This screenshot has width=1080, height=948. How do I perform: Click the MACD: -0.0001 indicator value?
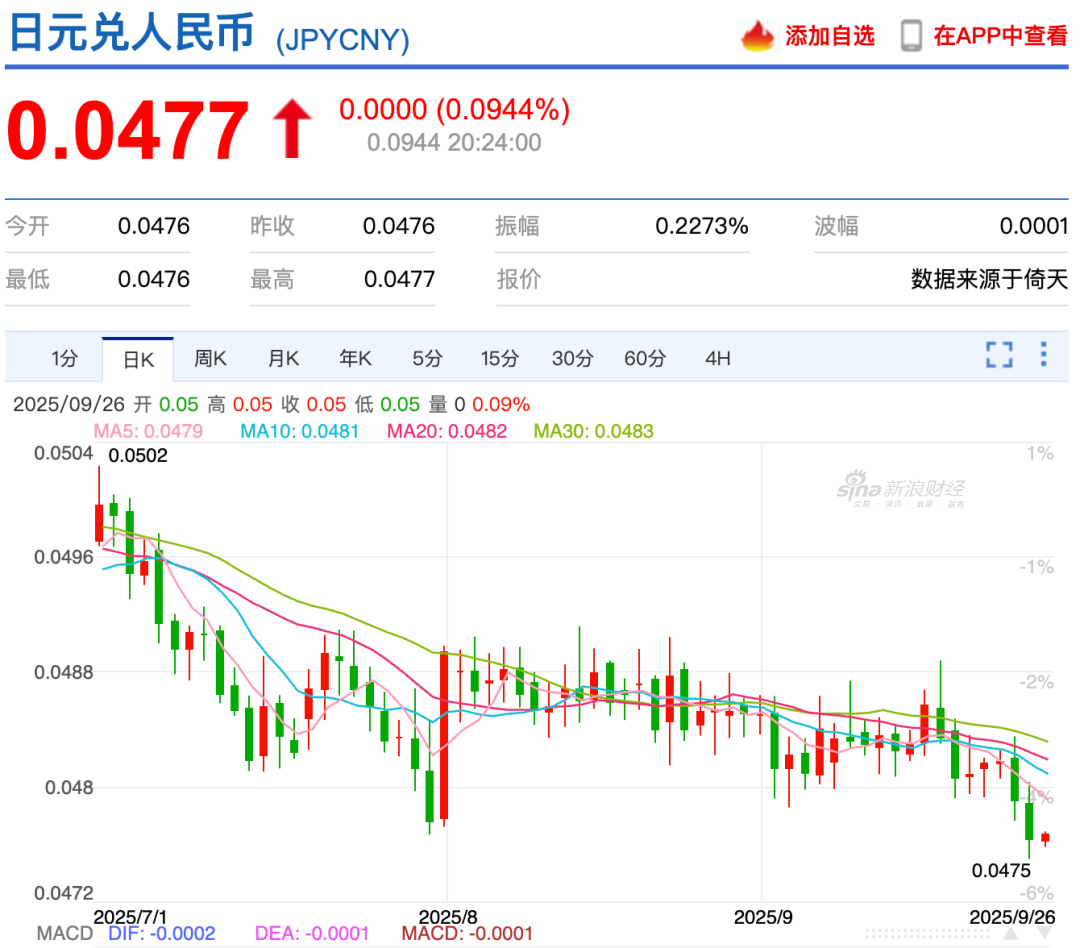[467, 934]
